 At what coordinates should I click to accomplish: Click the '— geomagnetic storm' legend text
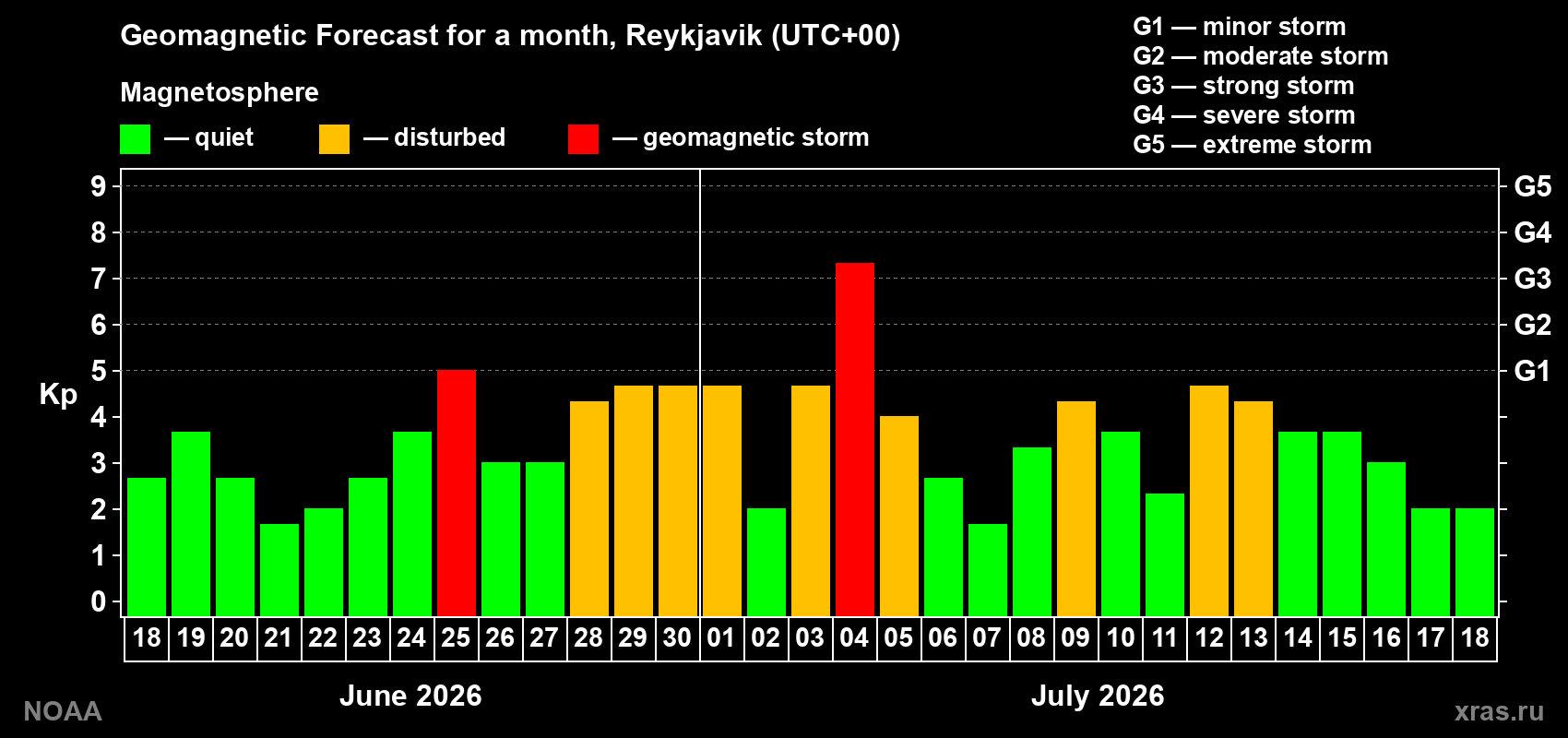pyautogui.click(x=741, y=138)
